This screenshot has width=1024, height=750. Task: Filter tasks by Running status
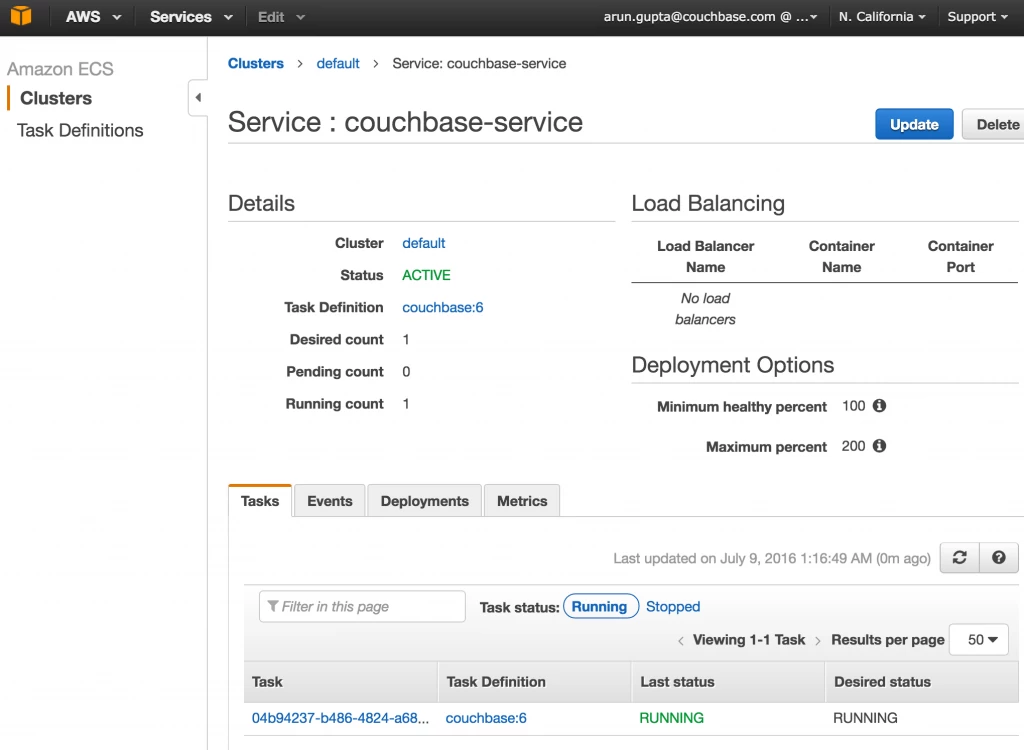[x=600, y=606]
